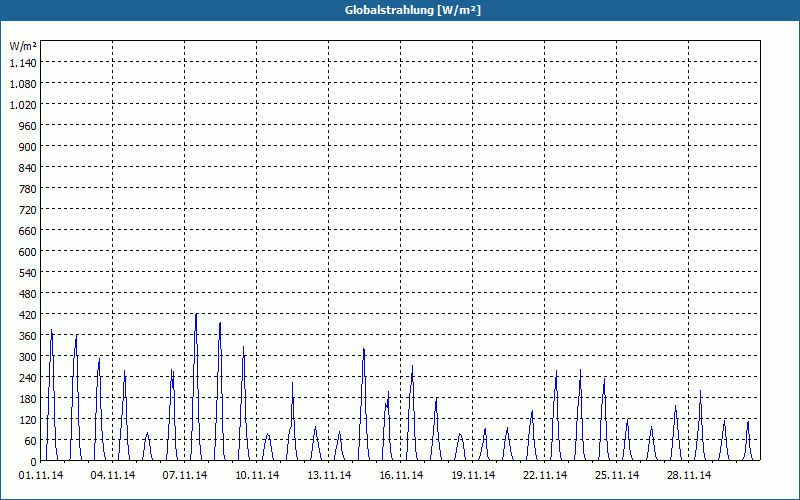The height and width of the screenshot is (500, 800).
Task: Click the 60 y-axis label
Action: [31, 441]
